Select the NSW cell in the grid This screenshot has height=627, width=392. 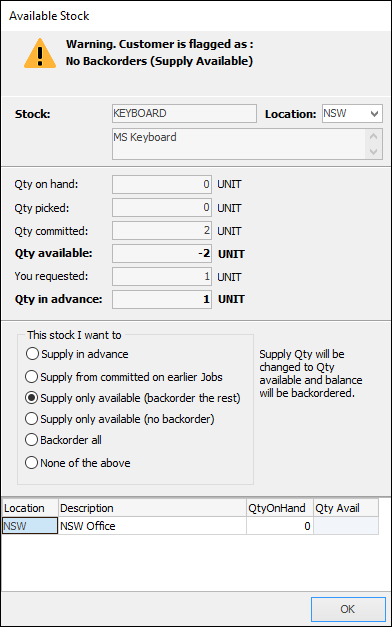tap(30, 526)
